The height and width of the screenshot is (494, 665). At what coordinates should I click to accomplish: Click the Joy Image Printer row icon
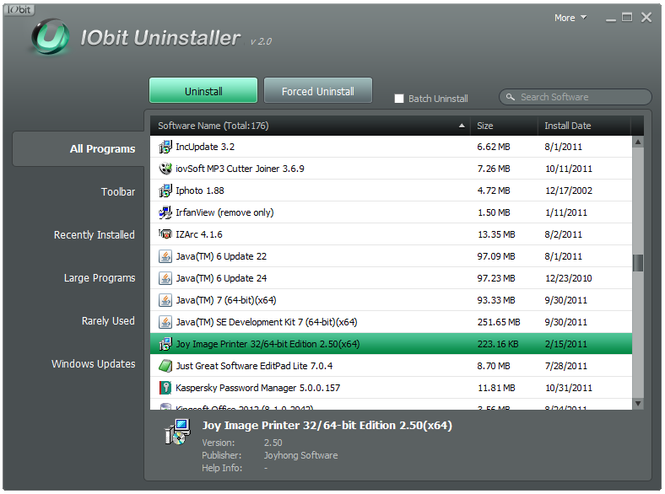165,344
